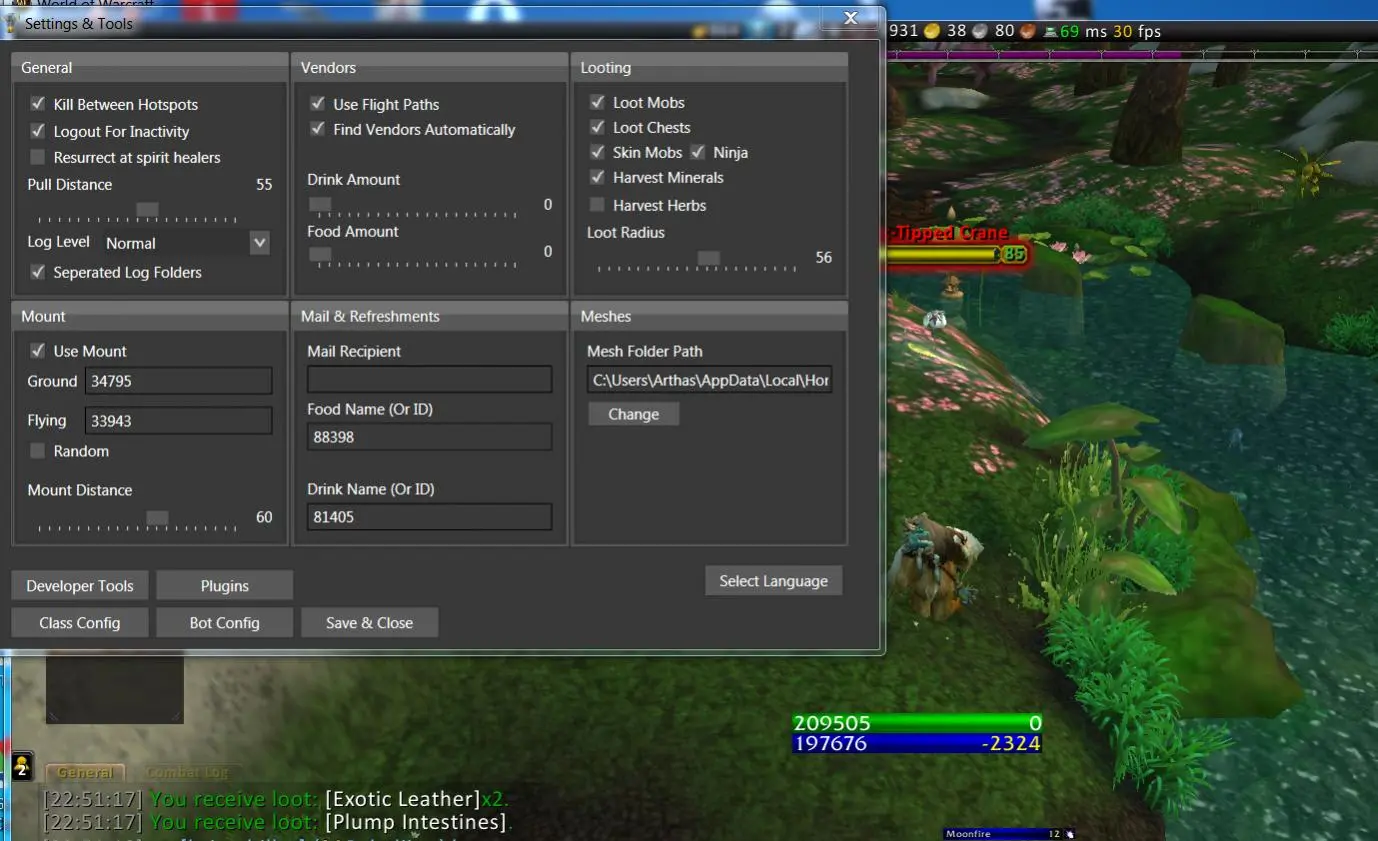Click the gold coin icon in game
The height and width of the screenshot is (841, 1378).
click(x=932, y=31)
